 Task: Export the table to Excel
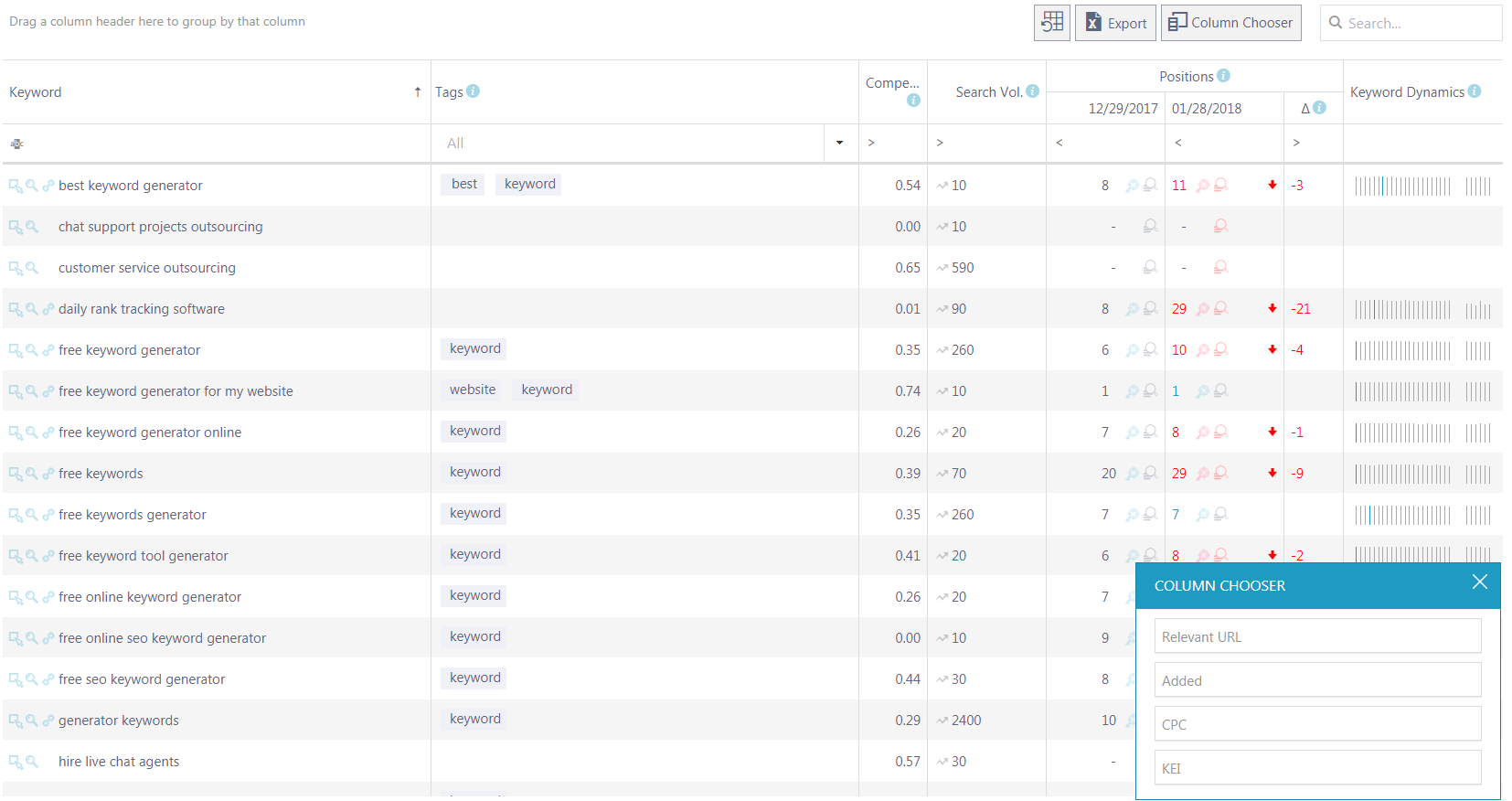[1115, 23]
